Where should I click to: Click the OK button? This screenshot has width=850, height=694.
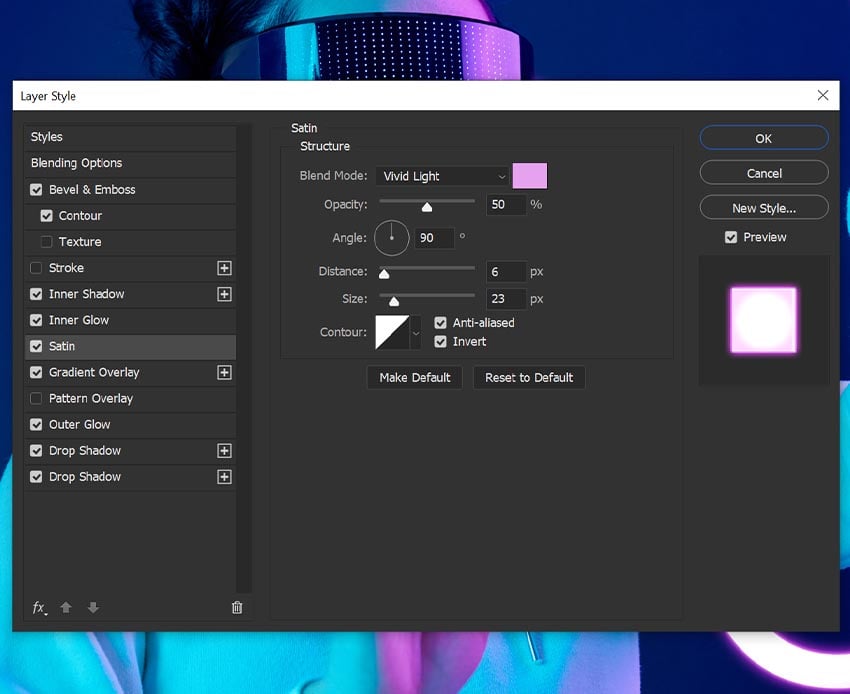coord(764,138)
